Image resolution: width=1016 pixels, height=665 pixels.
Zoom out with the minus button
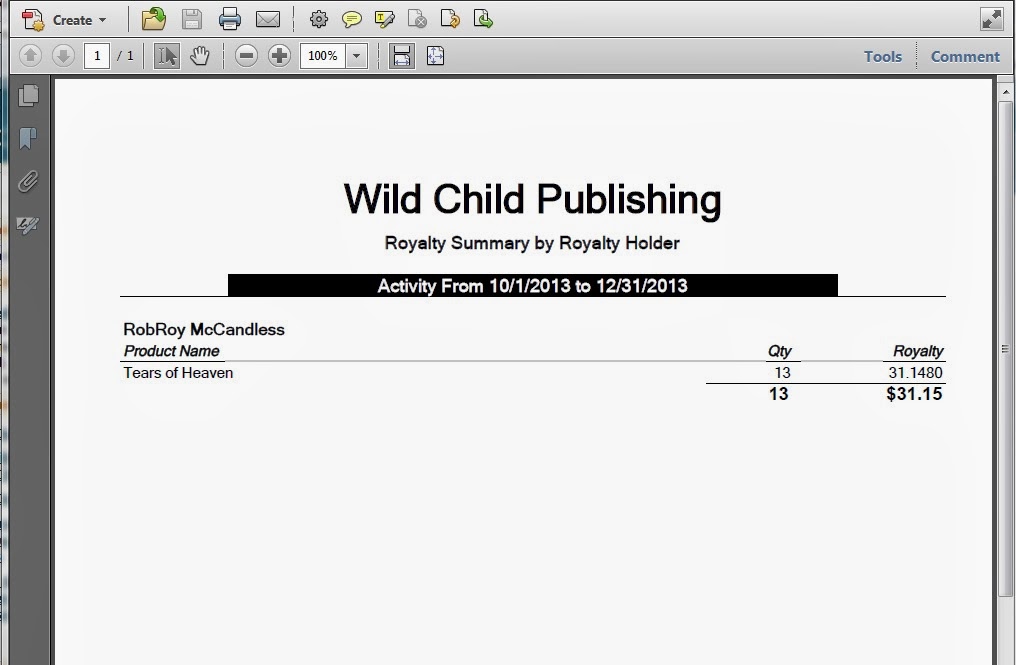pos(246,56)
